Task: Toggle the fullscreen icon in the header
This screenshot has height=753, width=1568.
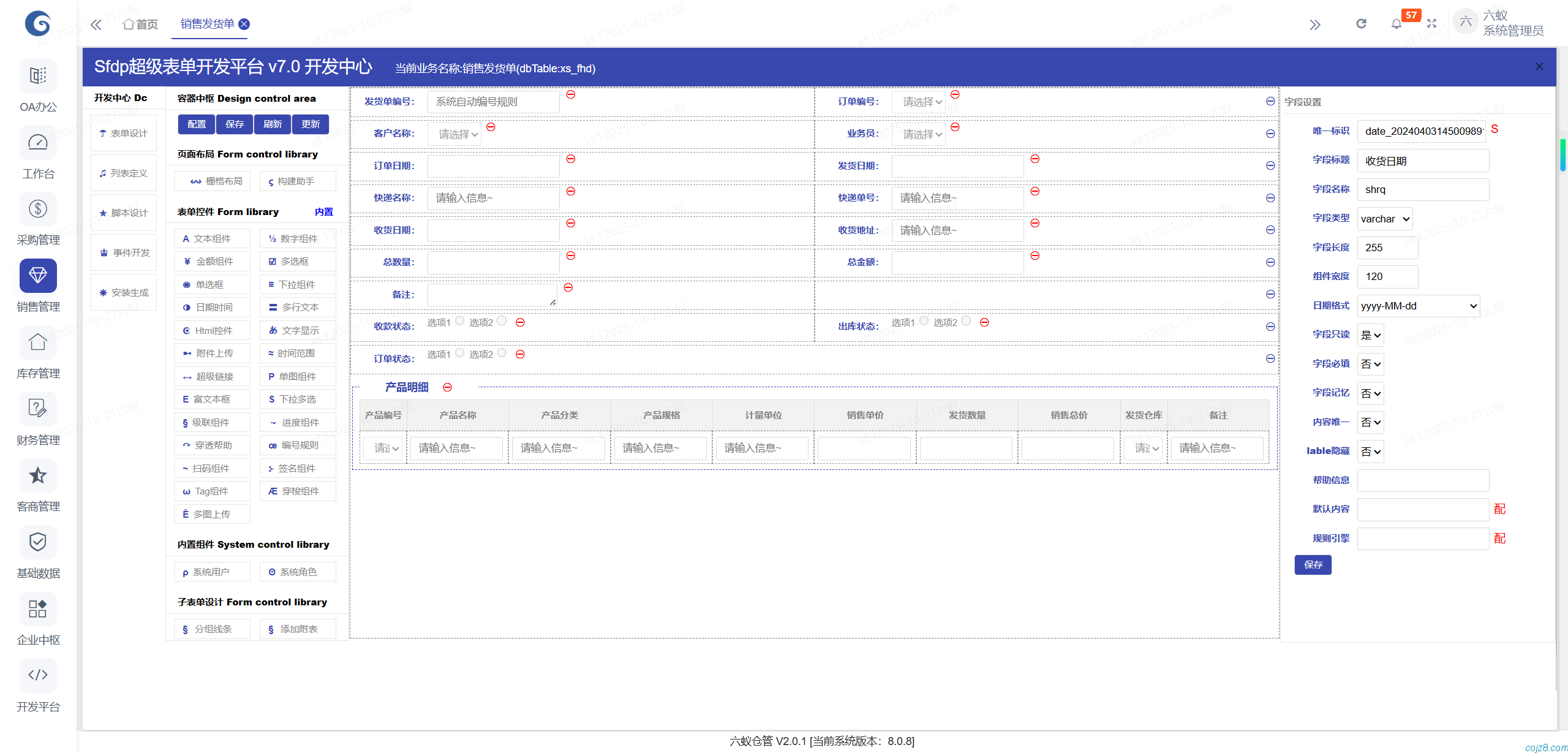Action: coord(1431,24)
